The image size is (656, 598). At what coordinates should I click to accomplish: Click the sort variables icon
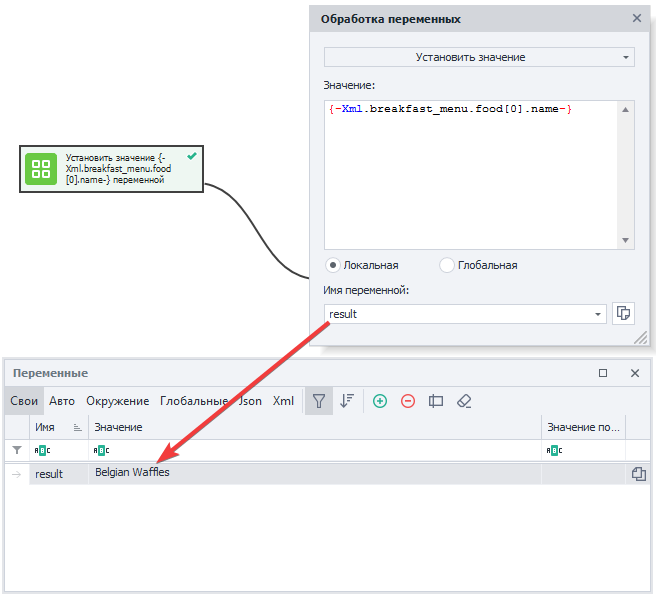pos(347,401)
